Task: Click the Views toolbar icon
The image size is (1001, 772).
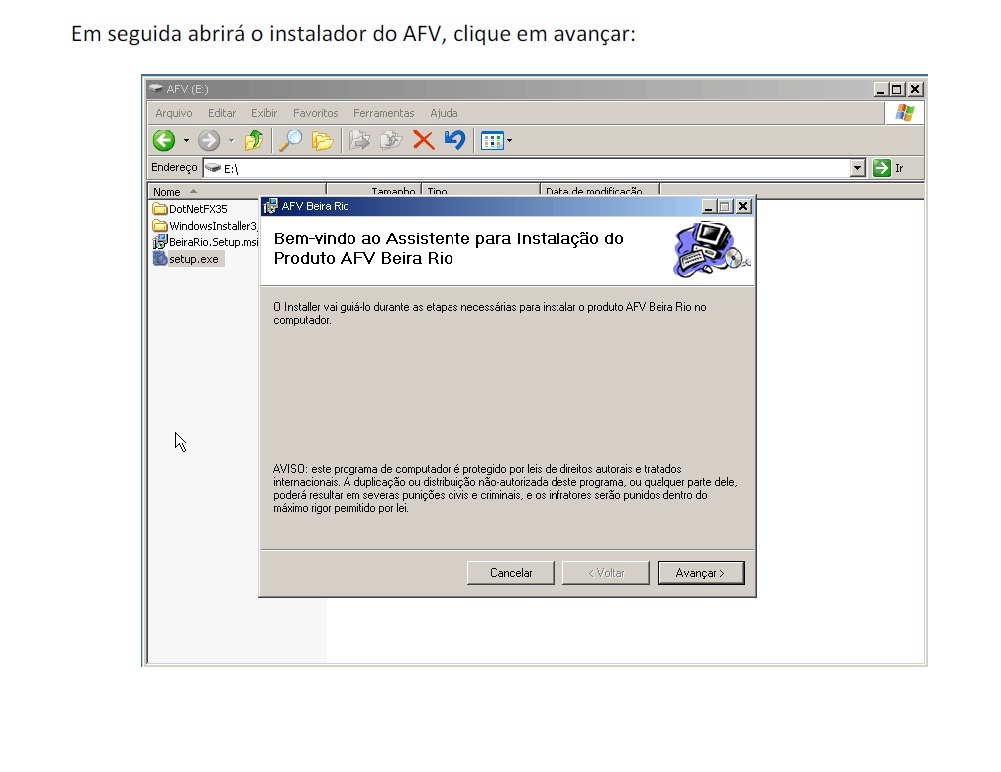Action: tap(492, 140)
